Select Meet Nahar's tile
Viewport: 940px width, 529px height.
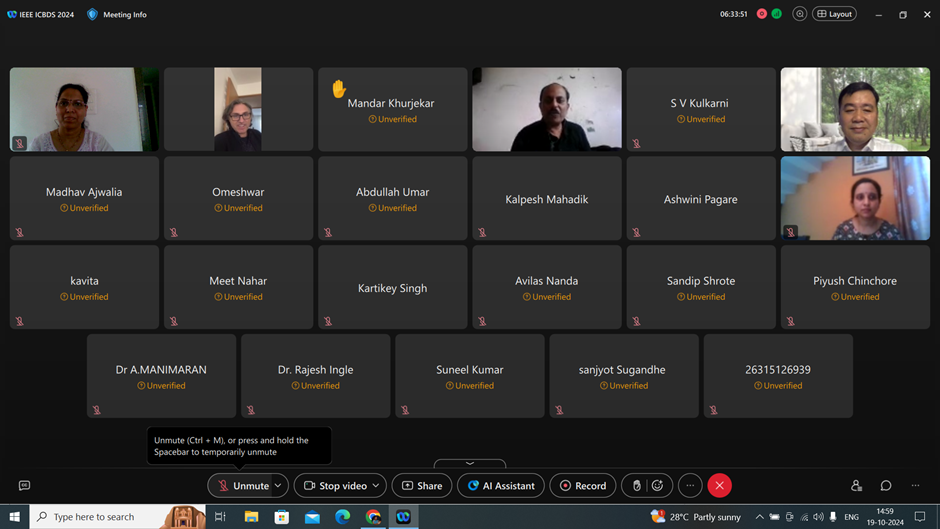[x=238, y=287]
